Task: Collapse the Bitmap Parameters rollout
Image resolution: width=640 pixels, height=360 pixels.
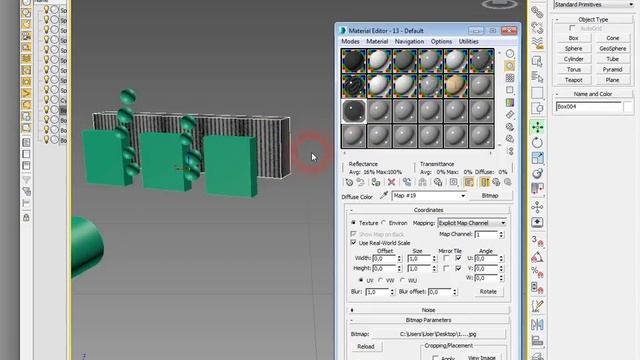Action: (x=428, y=320)
